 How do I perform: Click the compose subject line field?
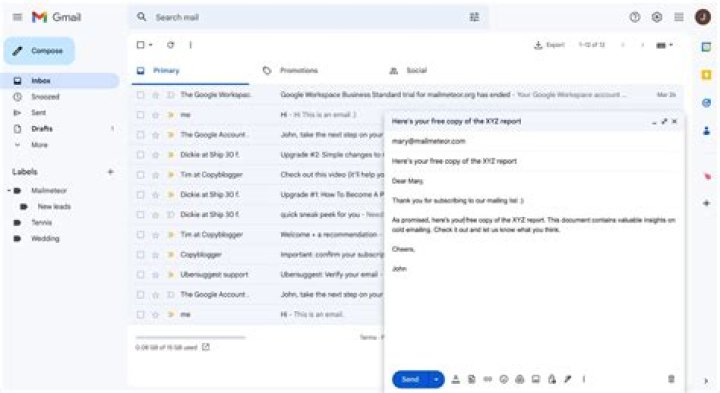pos(533,161)
